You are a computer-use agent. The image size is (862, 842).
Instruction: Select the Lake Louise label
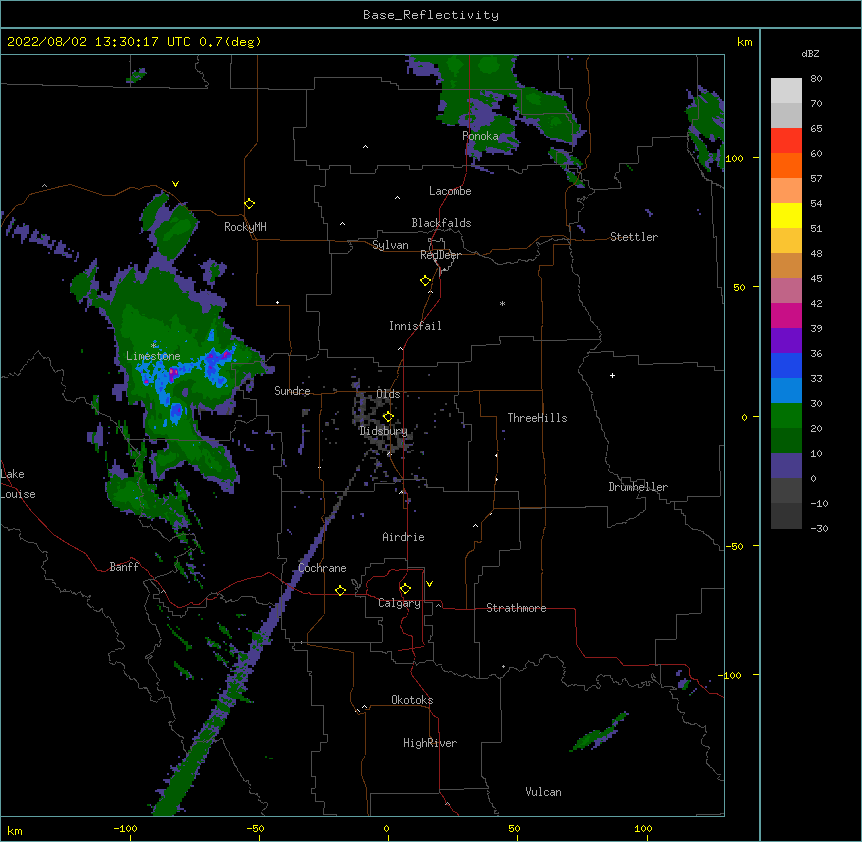(17, 484)
